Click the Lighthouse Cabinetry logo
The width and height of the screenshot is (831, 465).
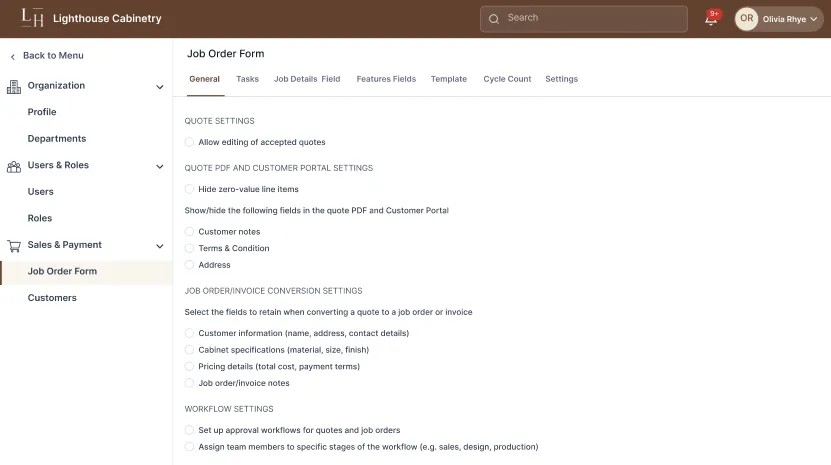[33, 18]
